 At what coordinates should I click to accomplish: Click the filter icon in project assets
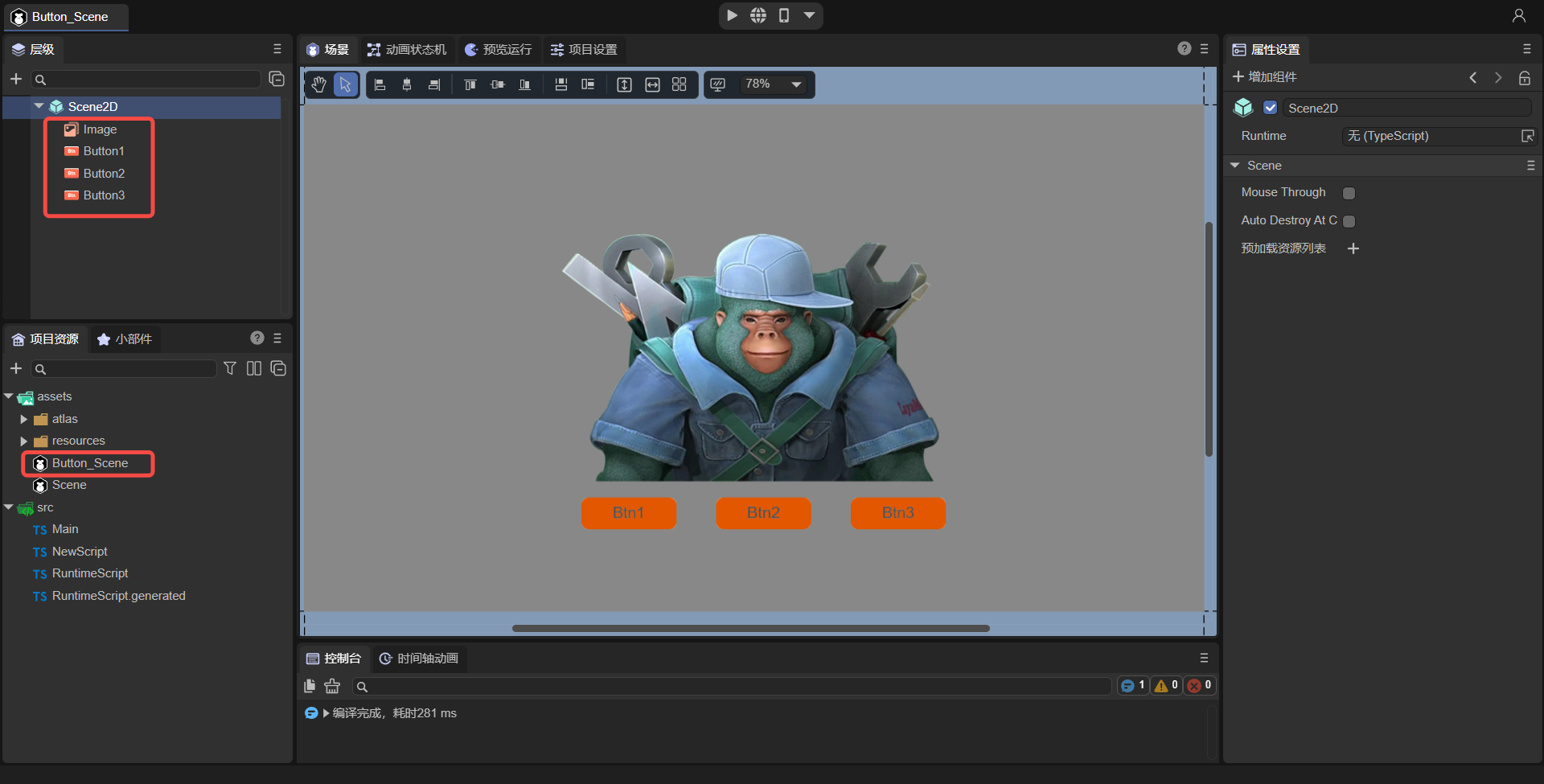(230, 368)
